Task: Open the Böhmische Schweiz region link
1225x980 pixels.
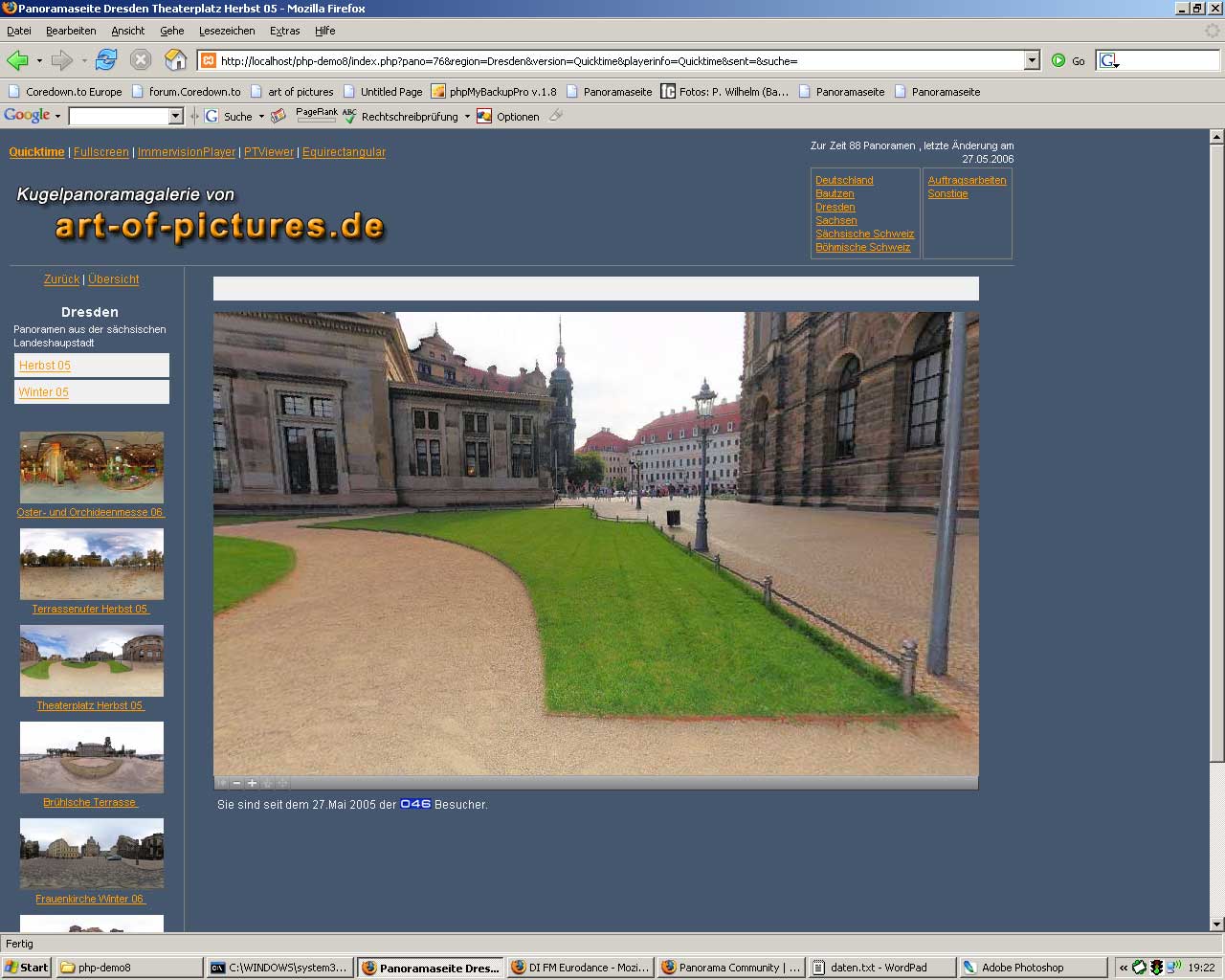Action: click(x=862, y=247)
